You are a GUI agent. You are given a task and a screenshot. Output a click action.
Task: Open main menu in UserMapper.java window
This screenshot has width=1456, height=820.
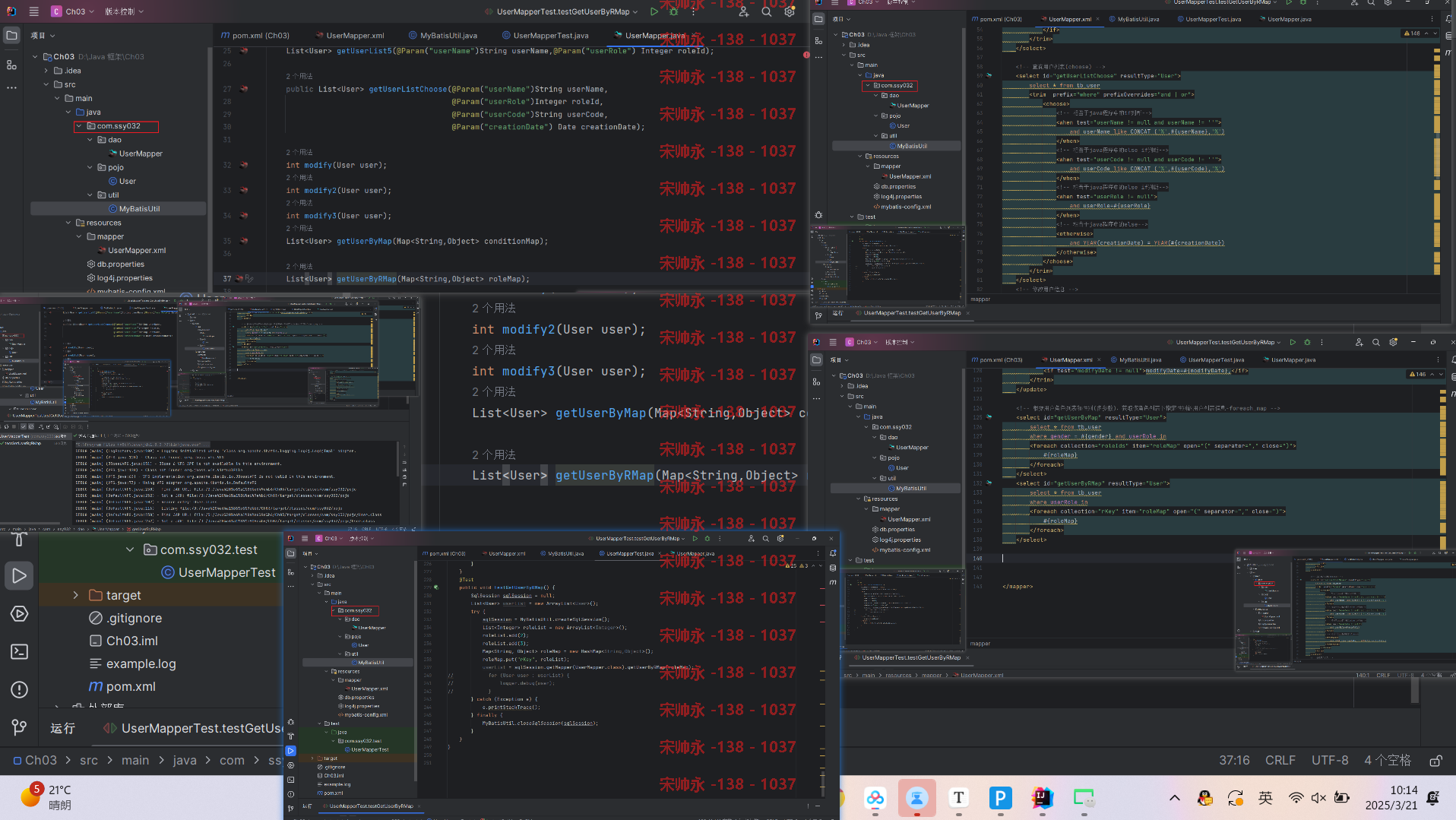point(33,11)
